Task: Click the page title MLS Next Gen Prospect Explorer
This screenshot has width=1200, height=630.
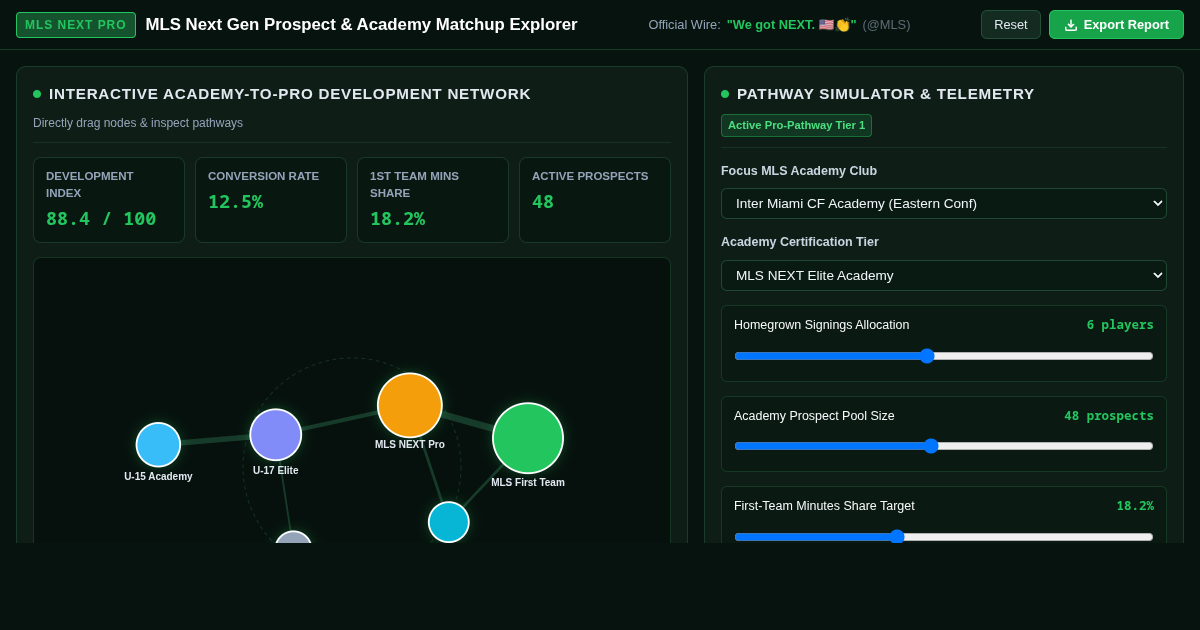Action: coord(362,25)
